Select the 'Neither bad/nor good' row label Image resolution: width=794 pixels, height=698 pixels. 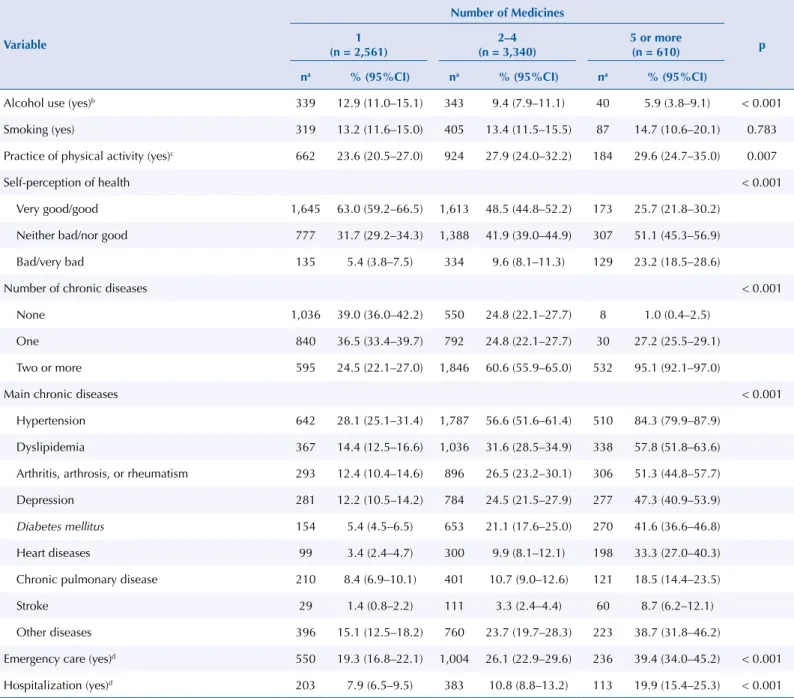(72, 236)
